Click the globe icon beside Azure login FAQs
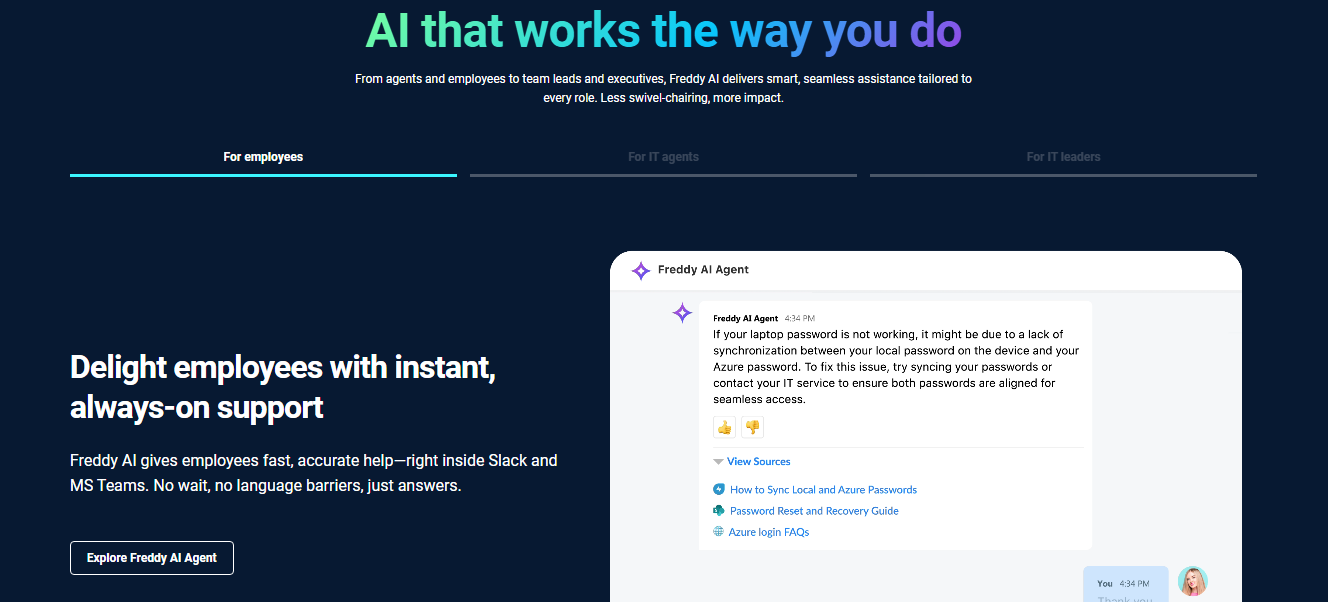The width and height of the screenshot is (1328, 602). (718, 532)
